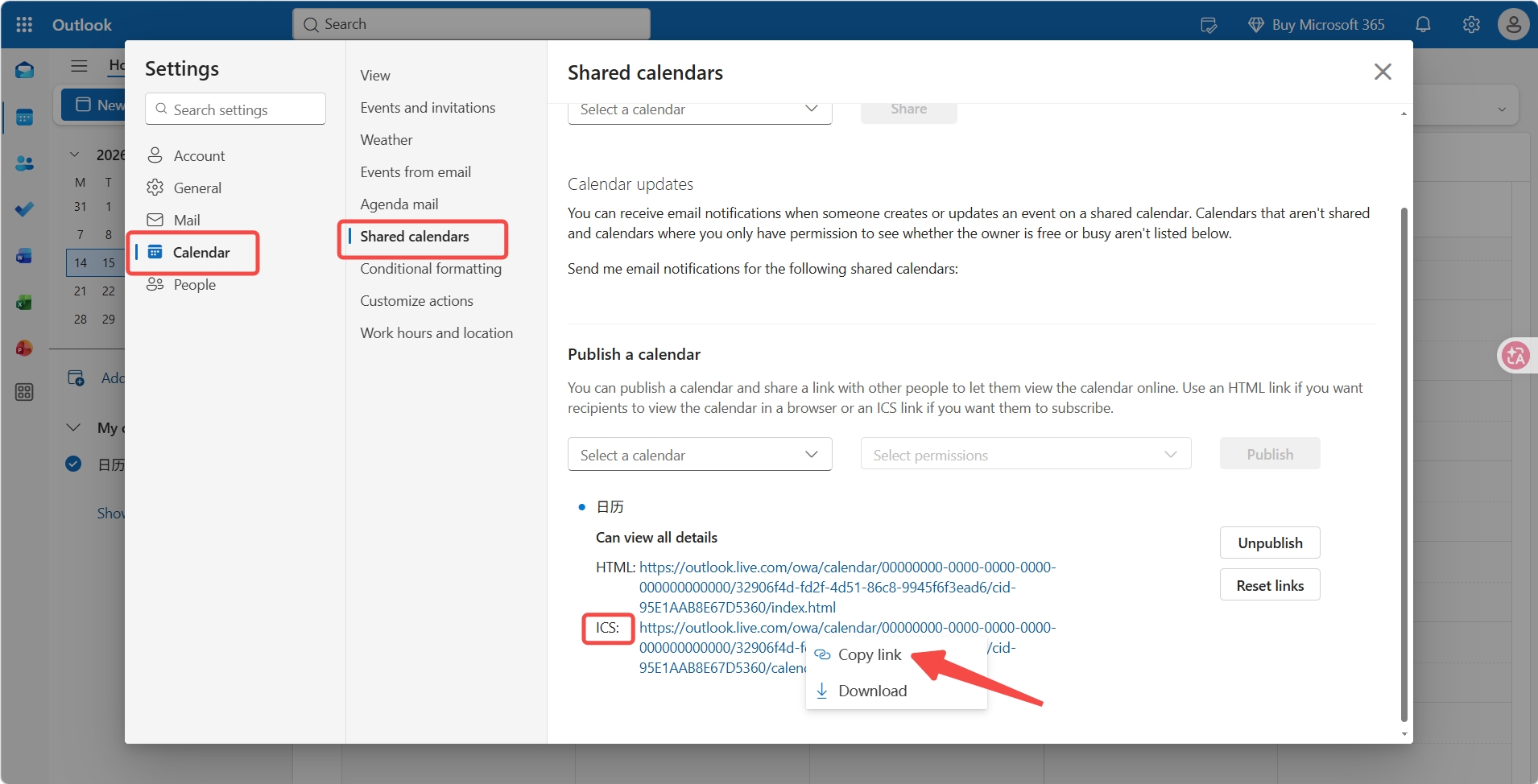Collapse the My calendars section chevron
The image size is (1538, 784).
tap(73, 427)
